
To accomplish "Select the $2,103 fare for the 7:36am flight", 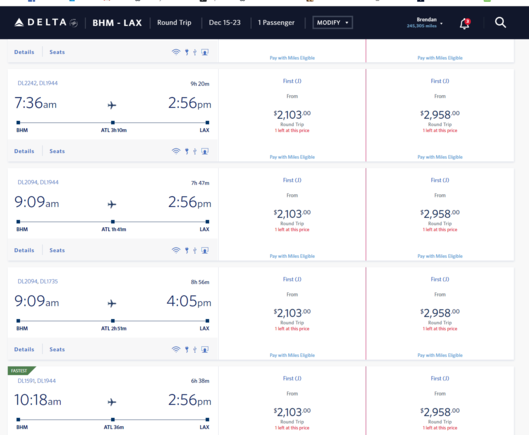I will pos(292,115).
